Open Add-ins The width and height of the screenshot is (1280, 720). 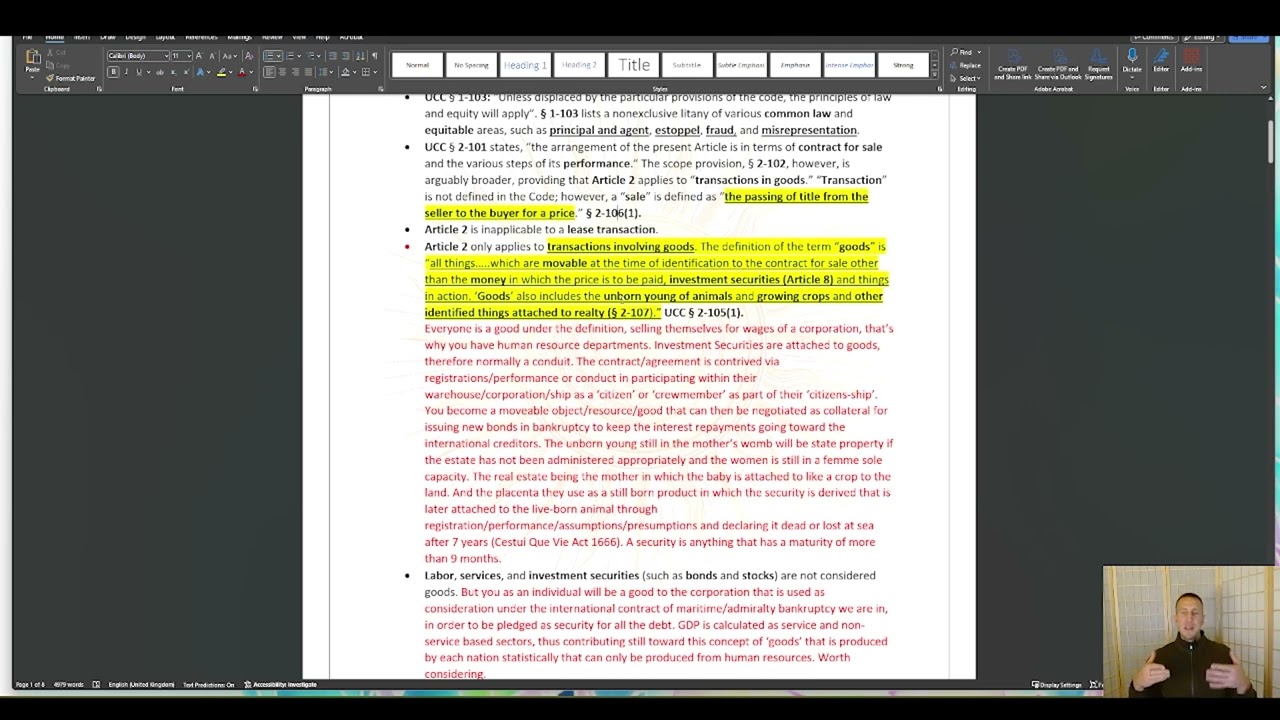[x=1191, y=62]
